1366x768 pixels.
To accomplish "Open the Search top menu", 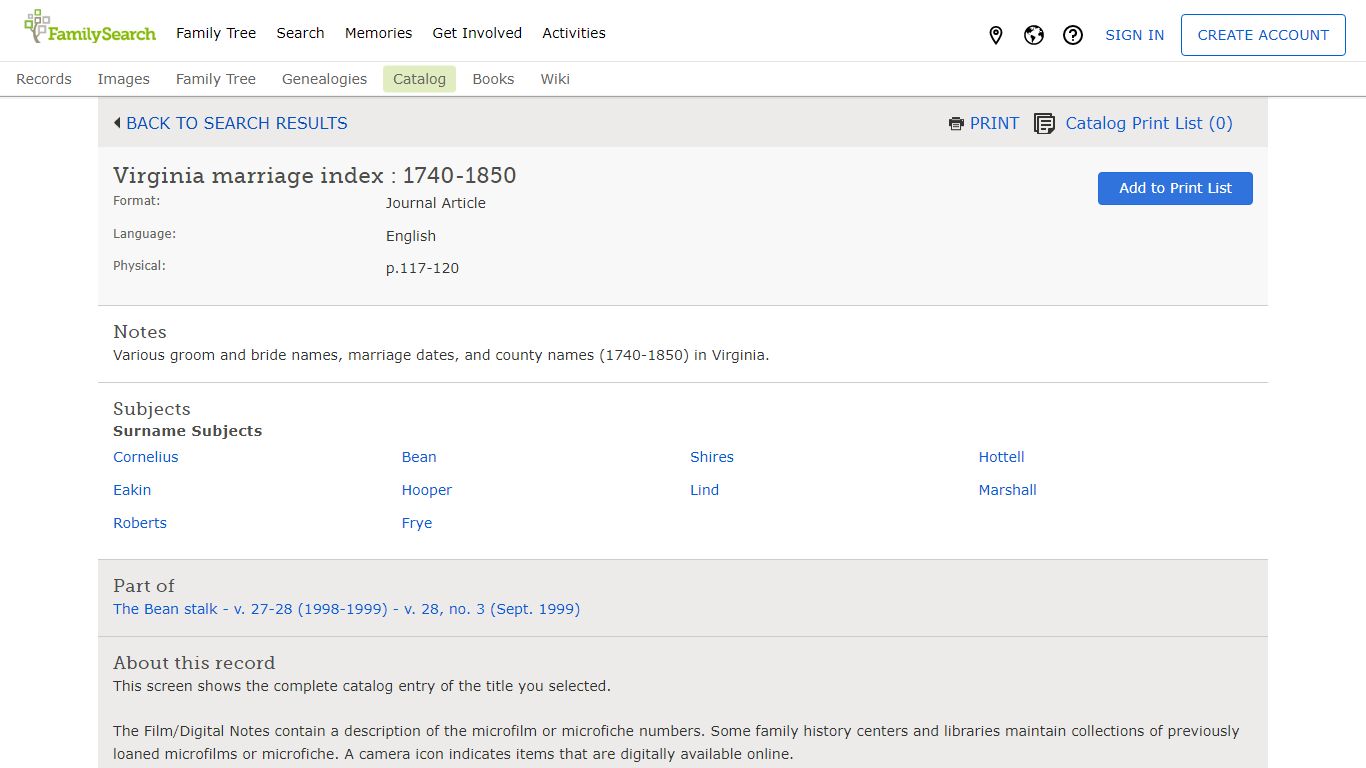I will (x=300, y=33).
